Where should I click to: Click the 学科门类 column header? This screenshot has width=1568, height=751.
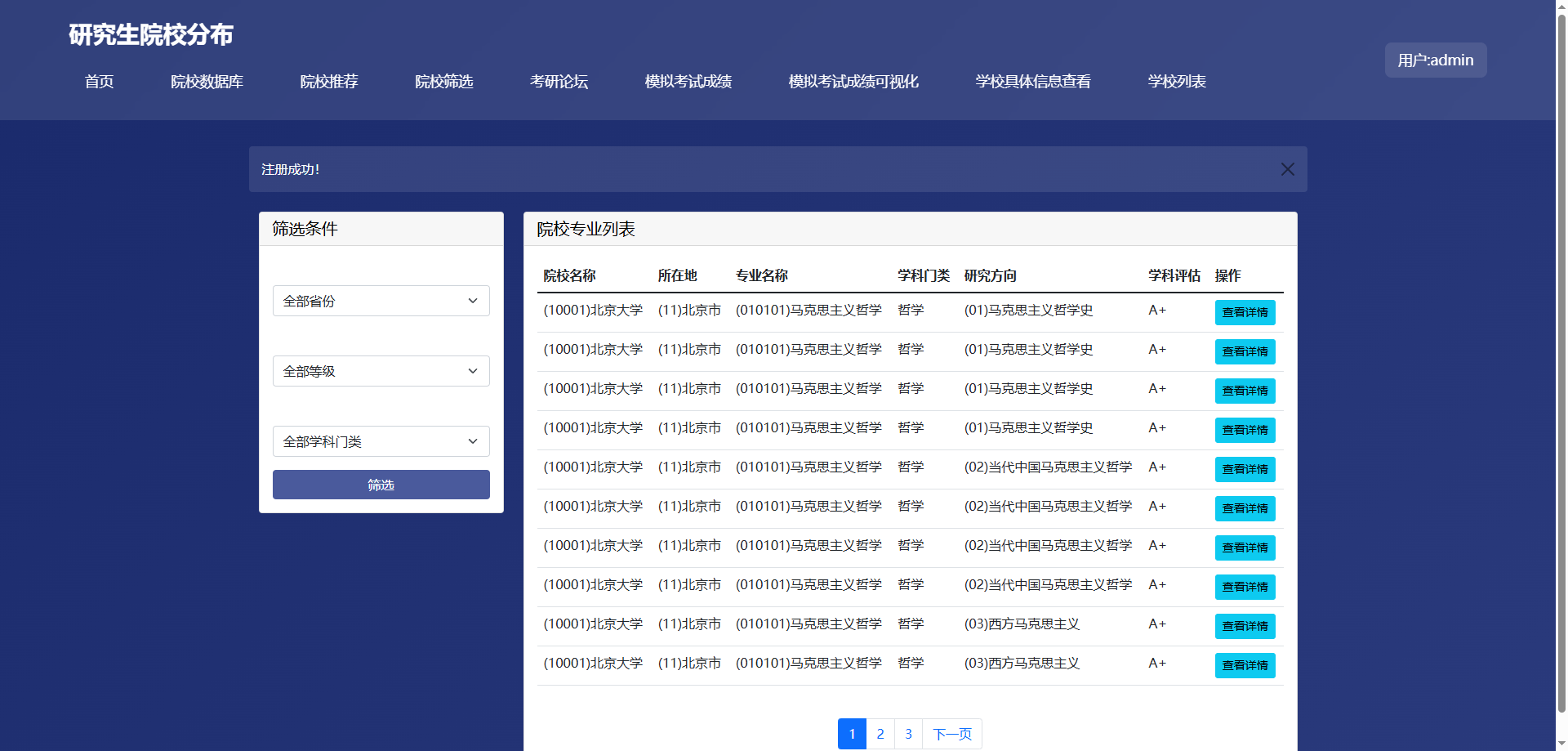[924, 275]
